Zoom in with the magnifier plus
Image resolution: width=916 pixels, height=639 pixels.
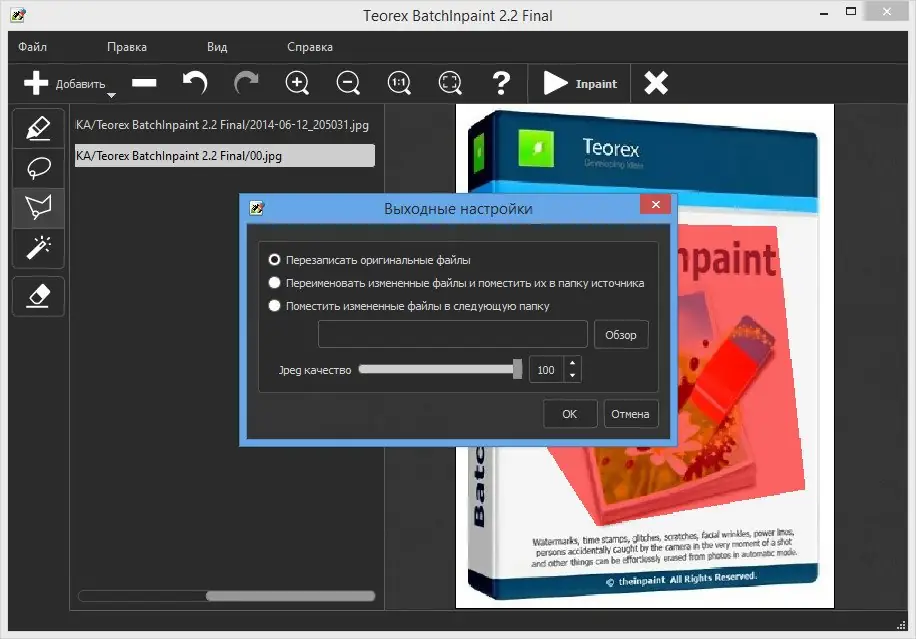[x=297, y=83]
